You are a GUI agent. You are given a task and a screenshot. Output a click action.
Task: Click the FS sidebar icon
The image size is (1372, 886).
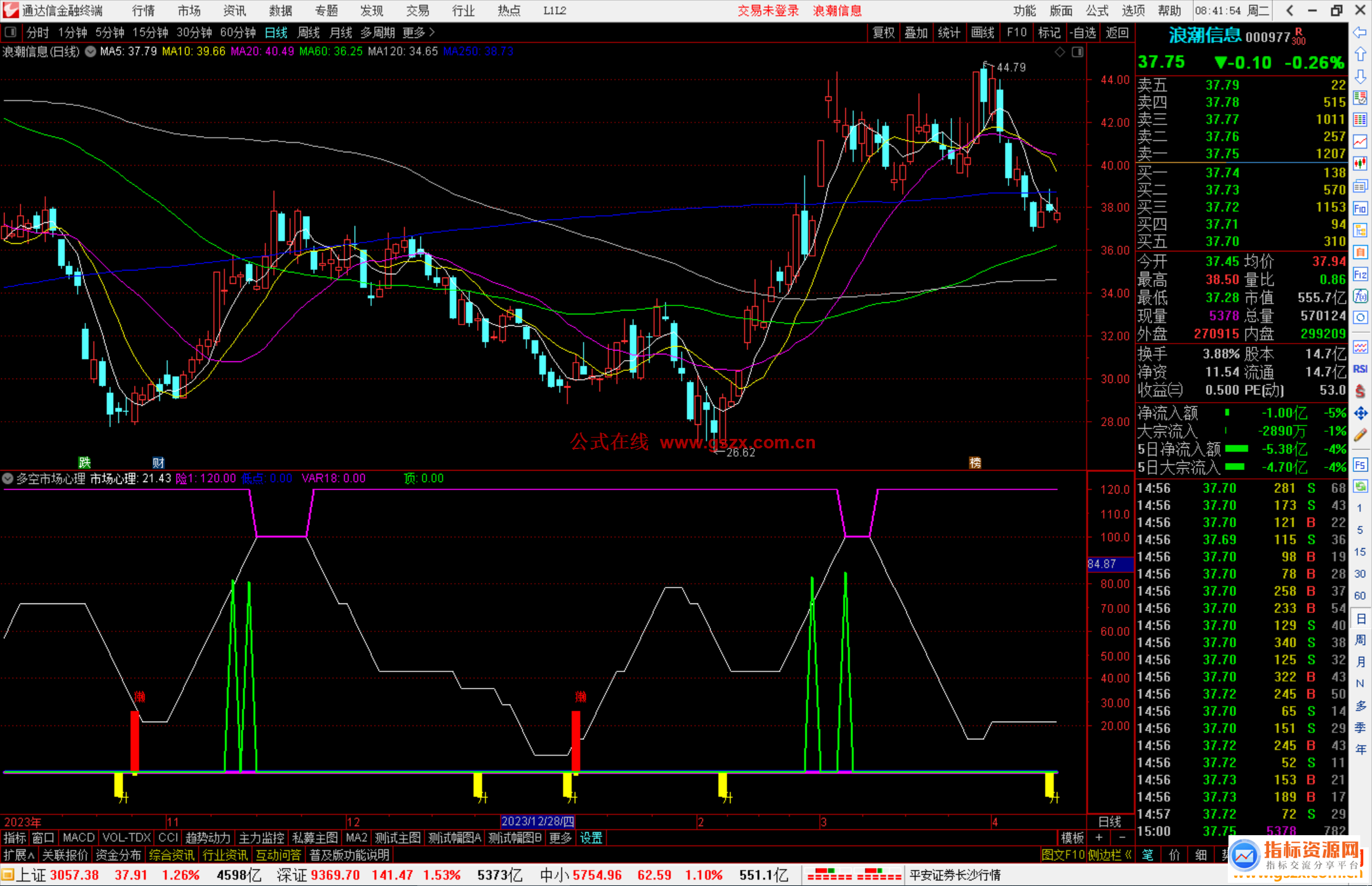[1360, 465]
